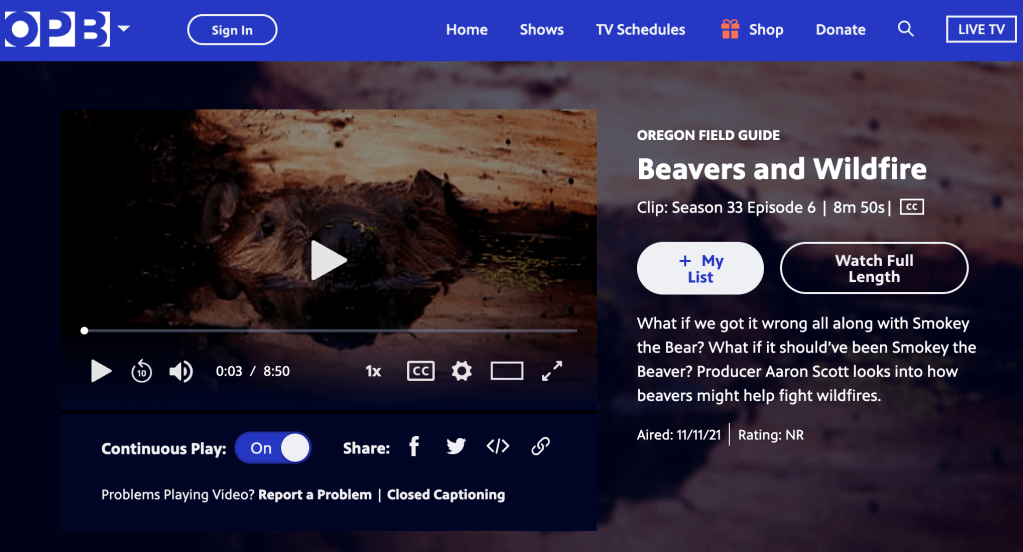
Task: Open the TV Schedules menu
Action: (640, 29)
